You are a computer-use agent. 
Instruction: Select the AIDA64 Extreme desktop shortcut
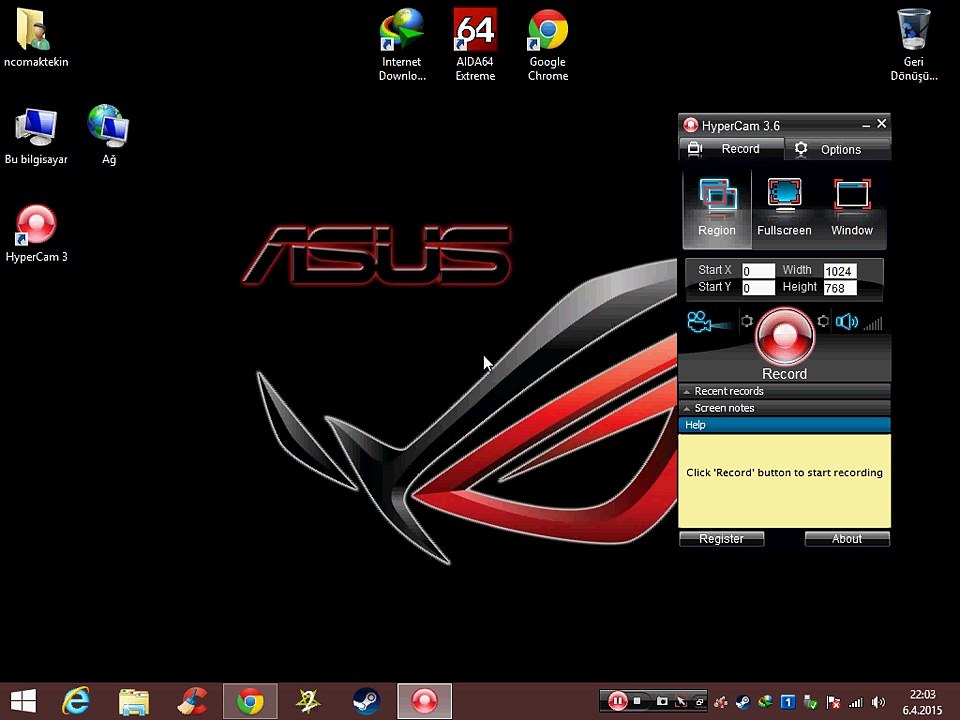click(x=475, y=45)
